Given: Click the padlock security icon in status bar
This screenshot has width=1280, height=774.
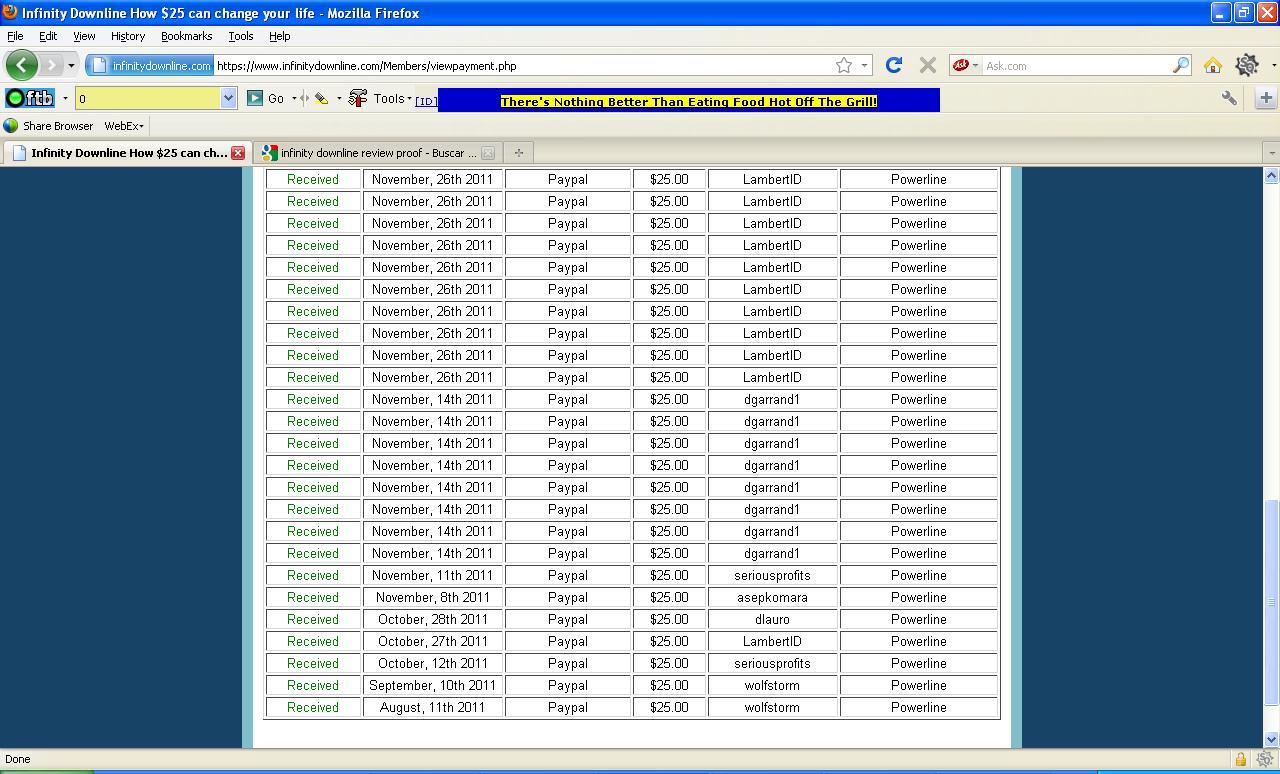Looking at the screenshot, I should (x=1240, y=759).
